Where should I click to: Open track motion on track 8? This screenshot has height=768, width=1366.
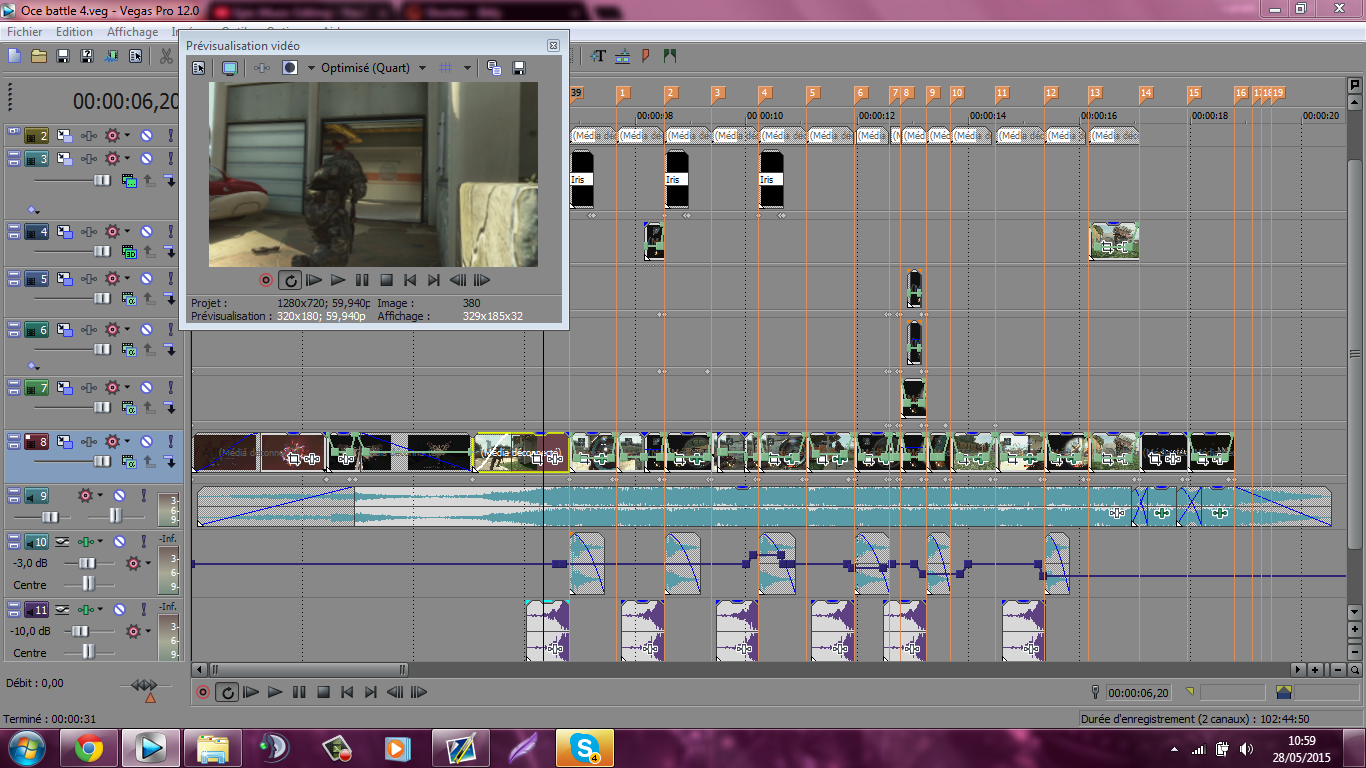pos(64,441)
